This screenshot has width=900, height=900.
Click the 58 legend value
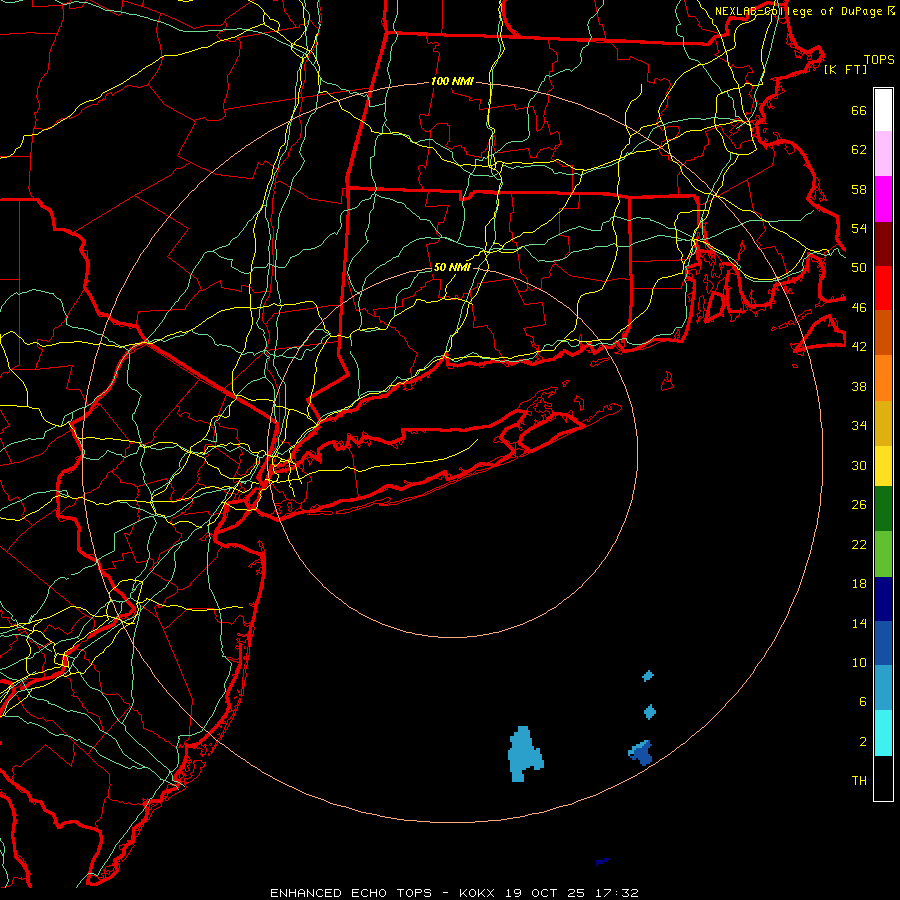(859, 189)
